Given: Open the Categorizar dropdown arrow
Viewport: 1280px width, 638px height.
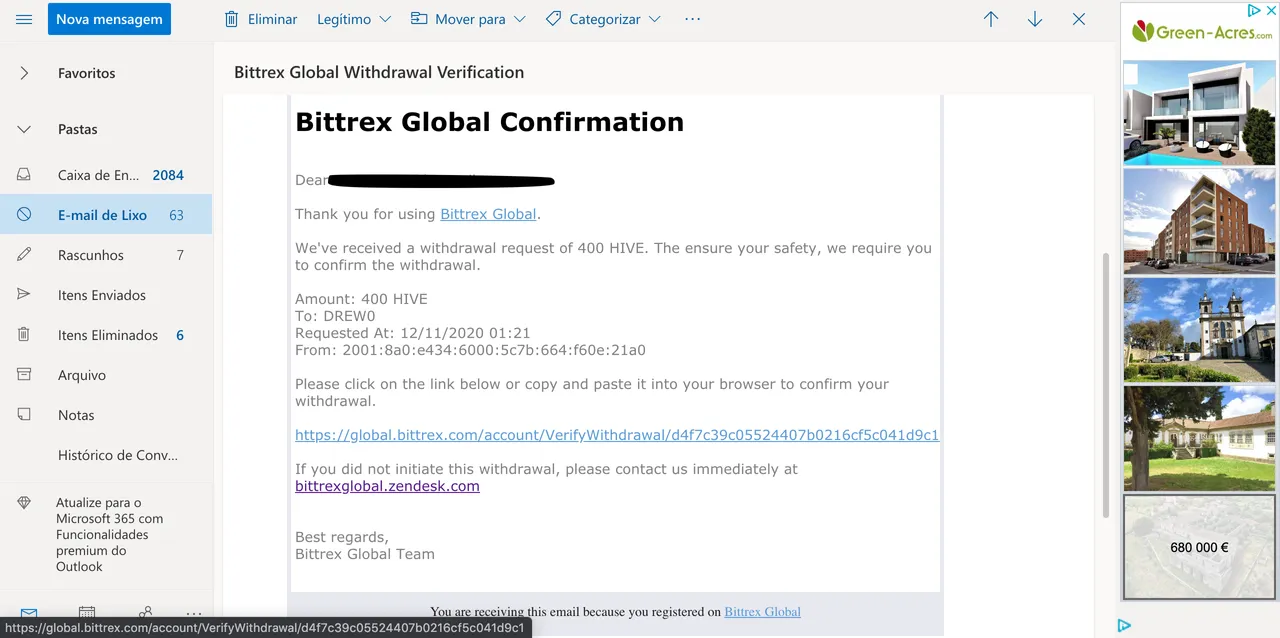Looking at the screenshot, I should pyautogui.click(x=654, y=19).
